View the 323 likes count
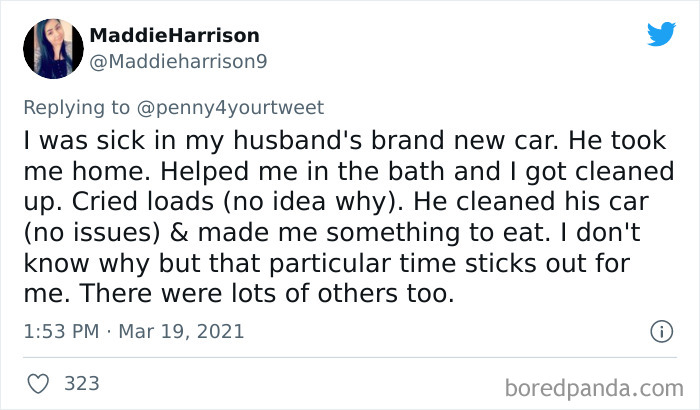Viewport: 700px width, 410px height. 81,383
